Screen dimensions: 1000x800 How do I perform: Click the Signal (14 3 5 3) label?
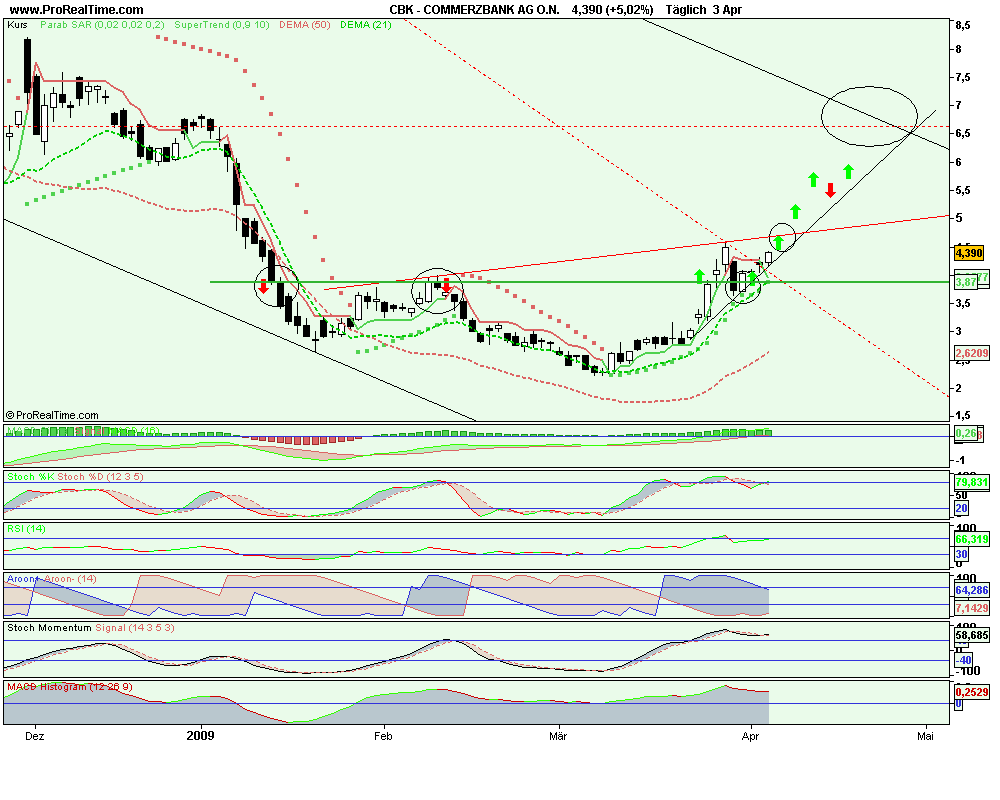pyautogui.click(x=135, y=628)
